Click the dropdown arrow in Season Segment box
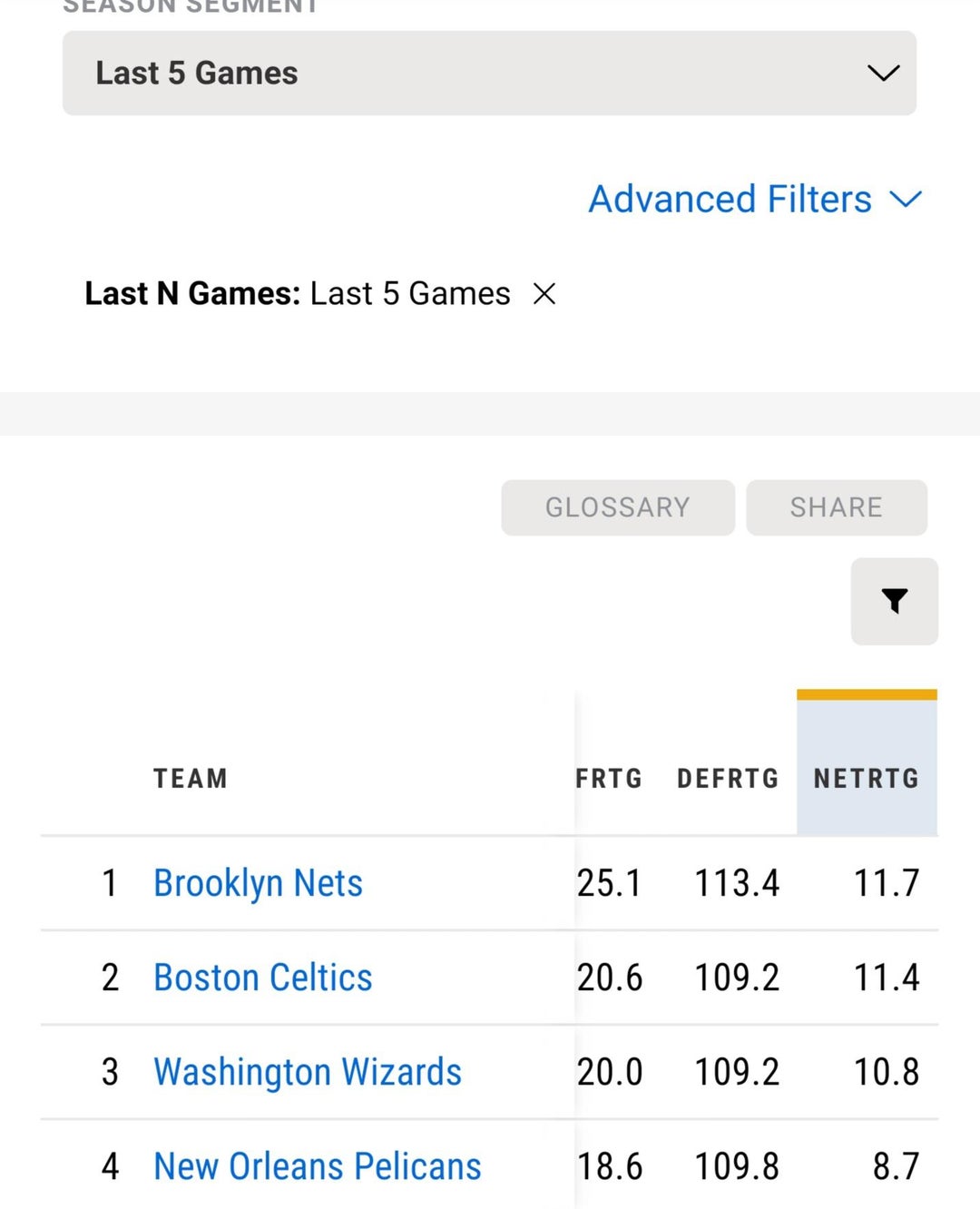The height and width of the screenshot is (1209, 980). tap(883, 74)
